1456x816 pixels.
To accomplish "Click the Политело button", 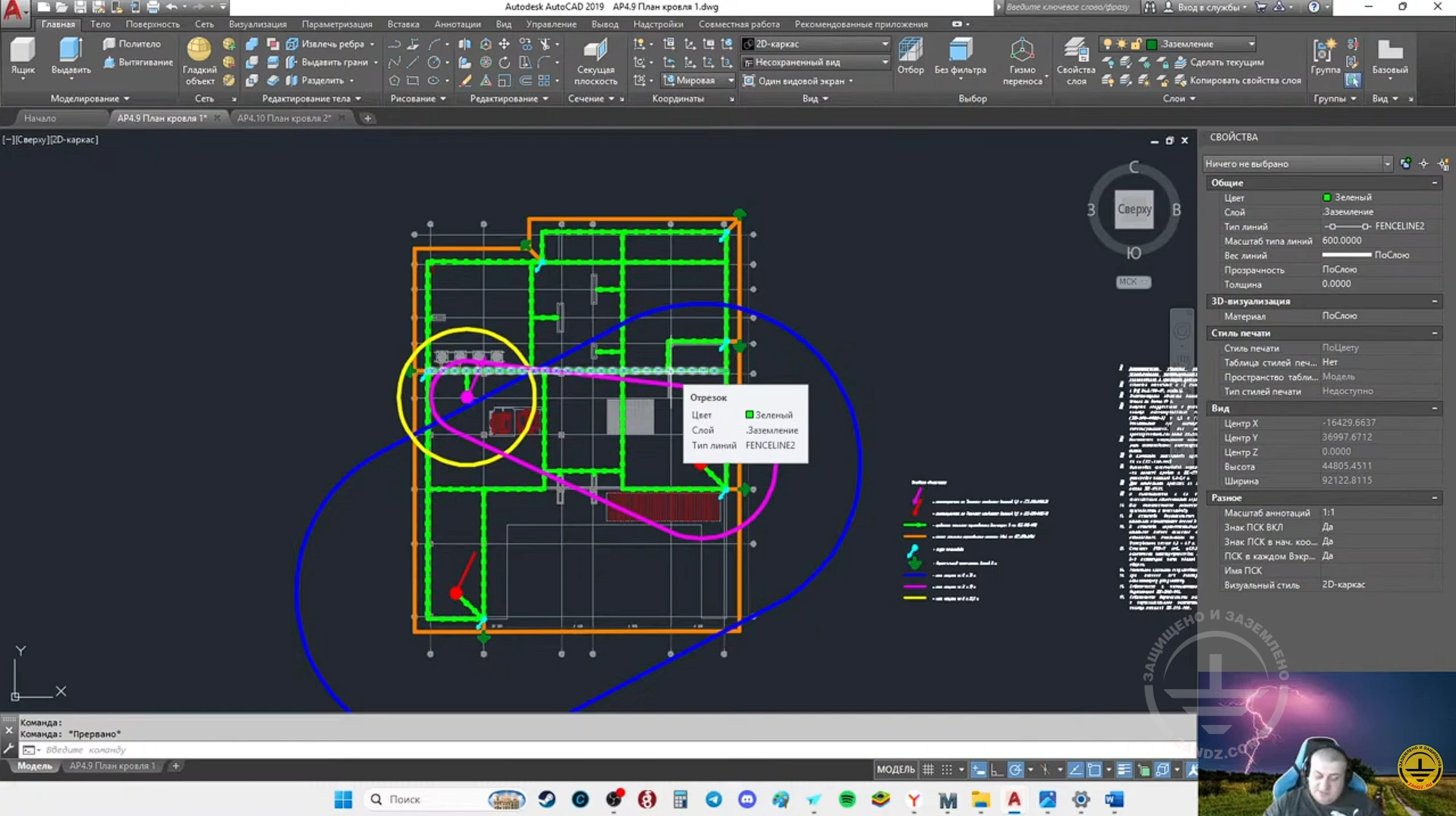I will [133, 44].
